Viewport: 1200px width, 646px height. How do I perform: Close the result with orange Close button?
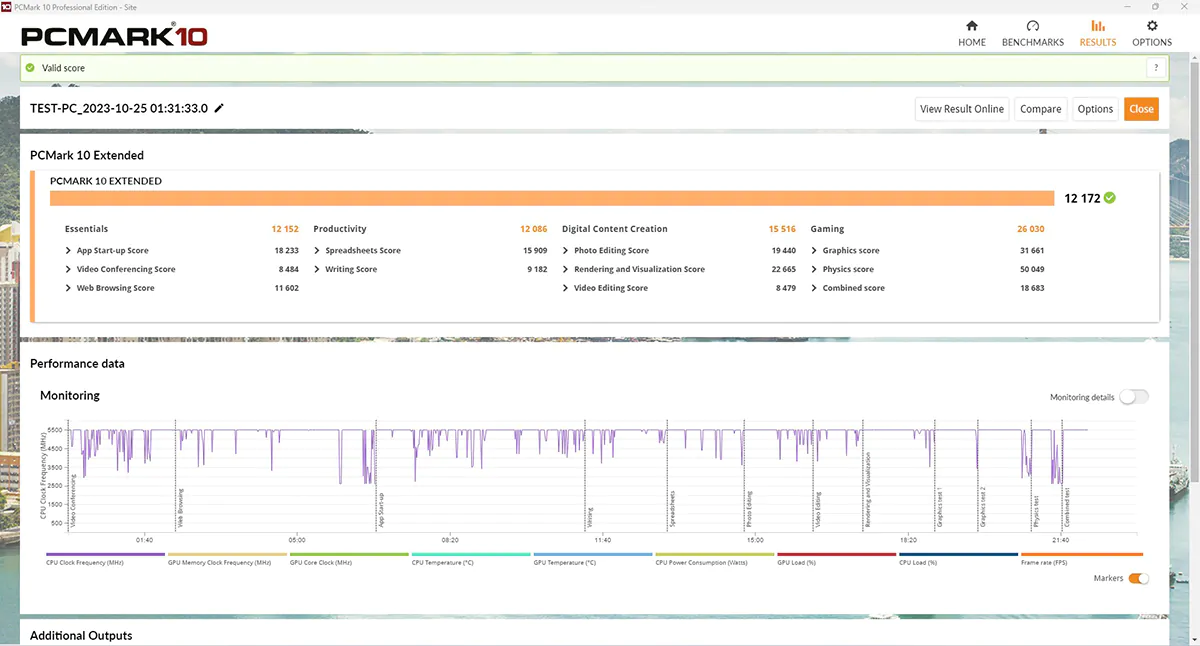(1141, 109)
